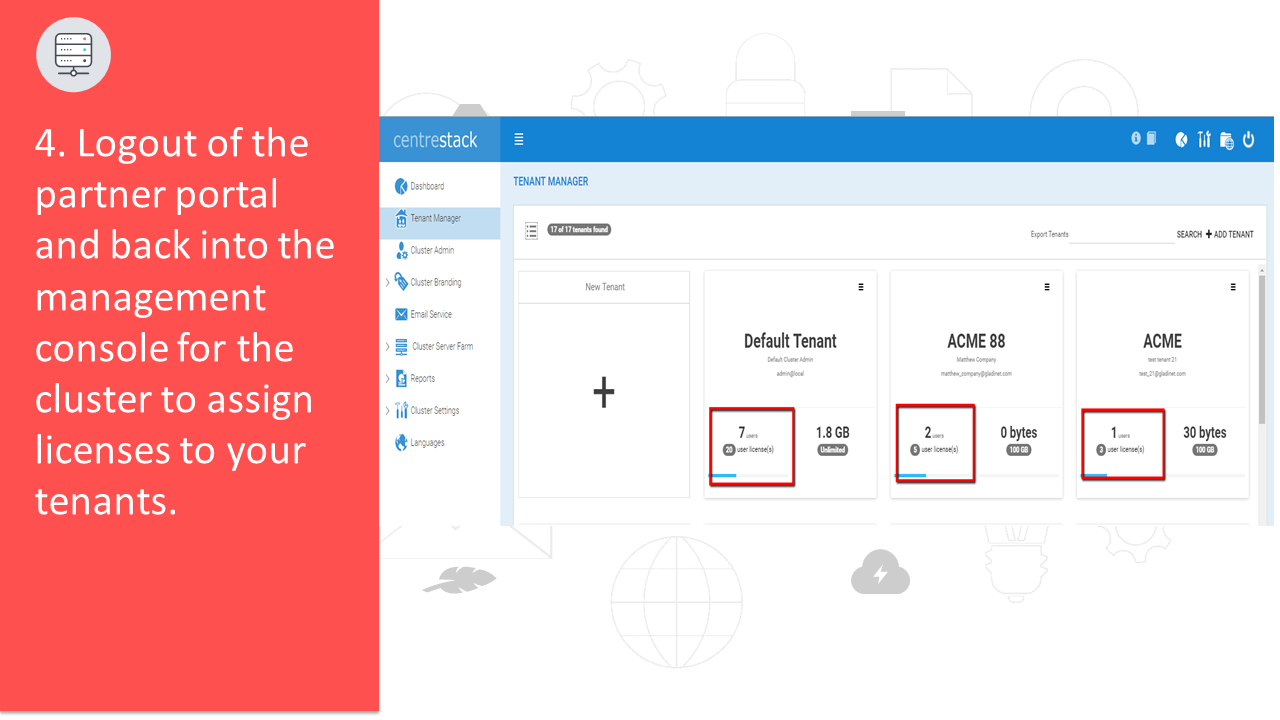1280x720 pixels.
Task: Click the 30 bytes storage value
Action: 1204,433
